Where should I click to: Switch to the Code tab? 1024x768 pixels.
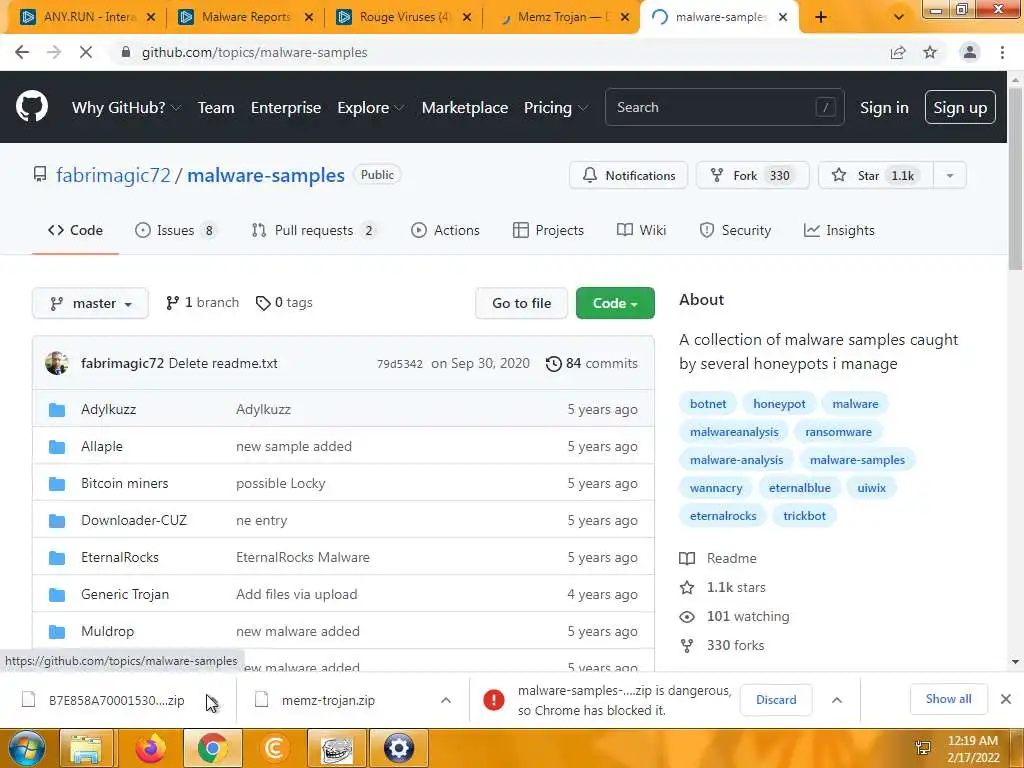tap(75, 230)
